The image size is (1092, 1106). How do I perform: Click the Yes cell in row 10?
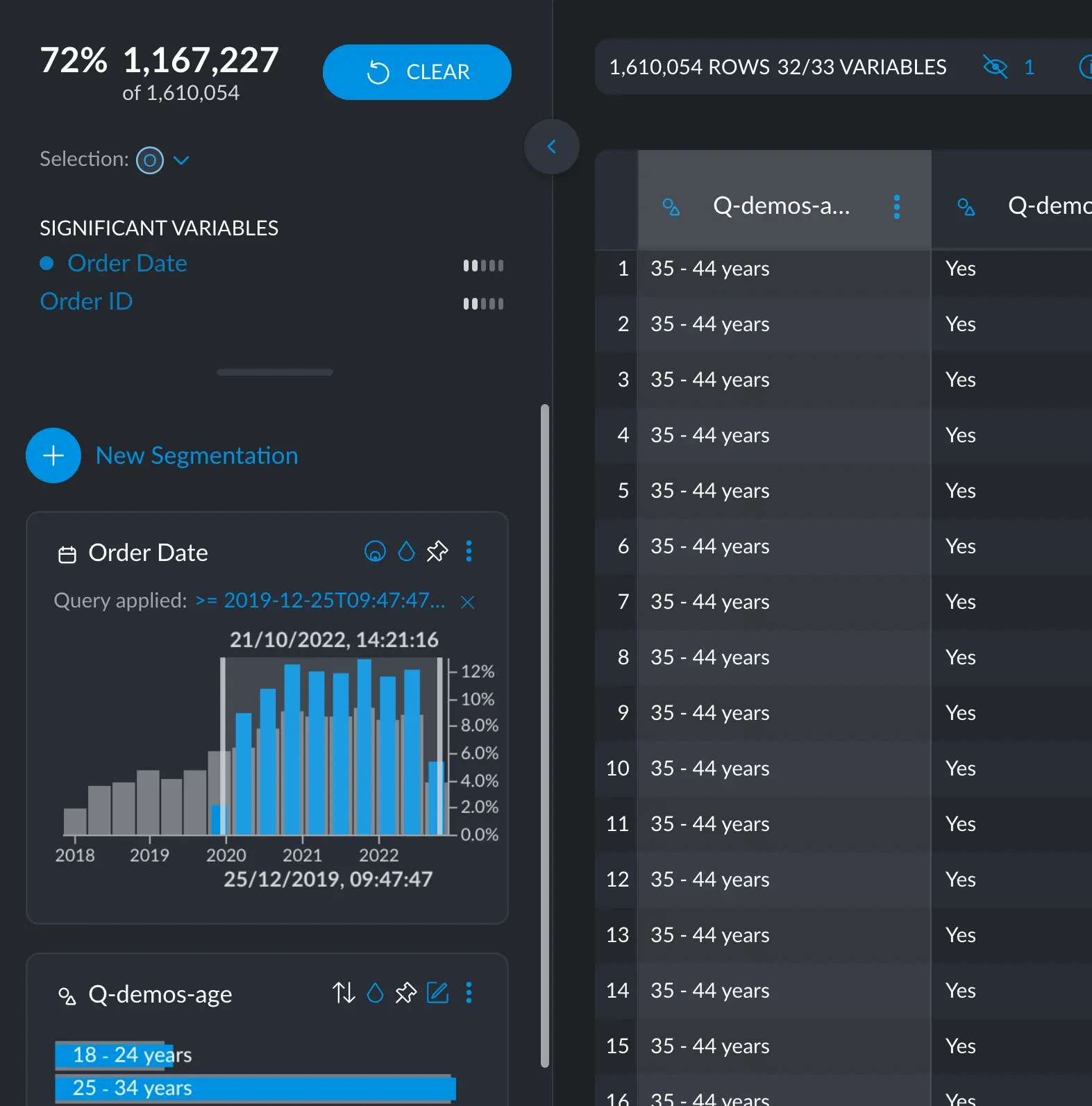1012,769
